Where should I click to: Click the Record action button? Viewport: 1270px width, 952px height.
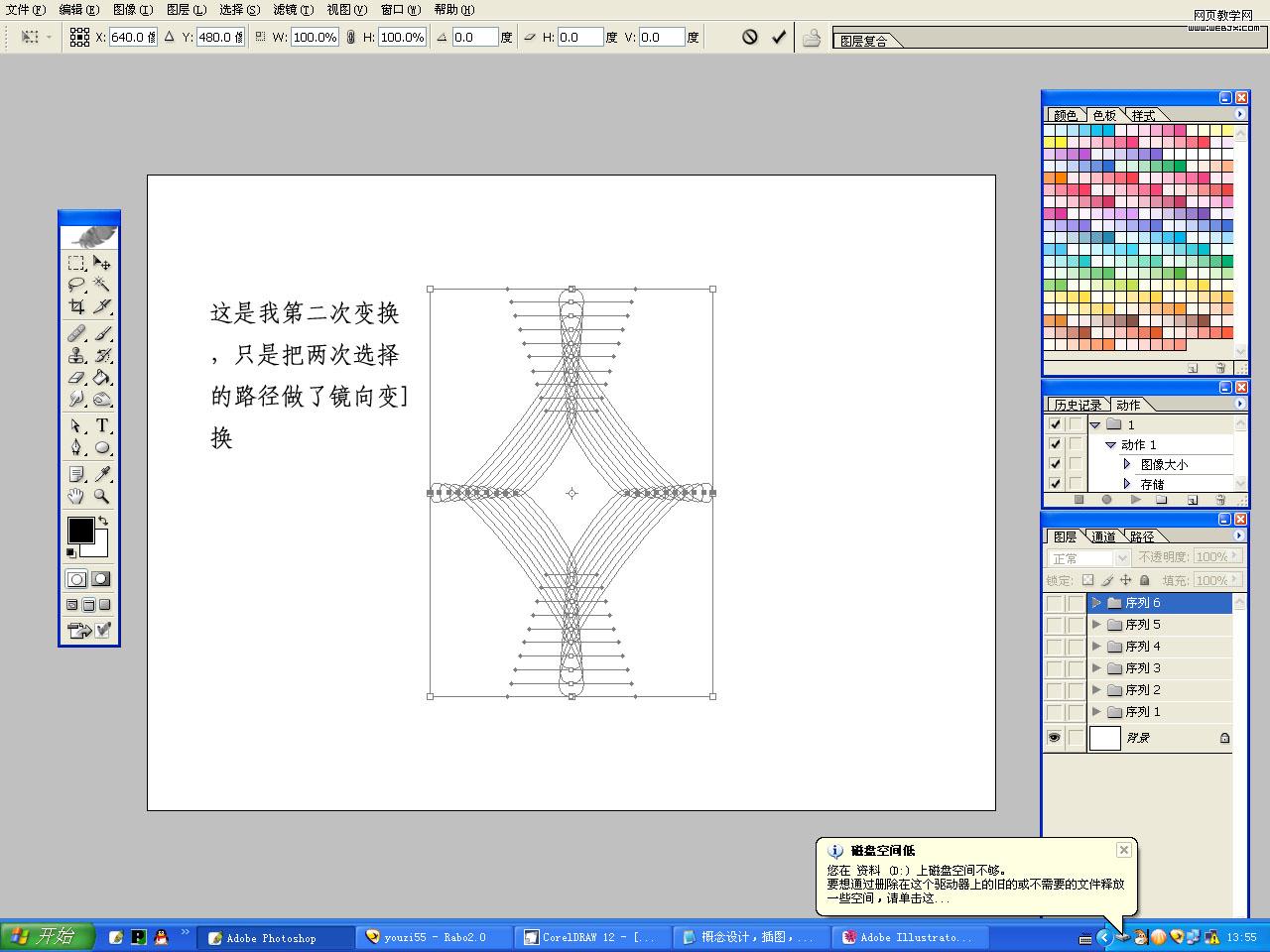1106,500
